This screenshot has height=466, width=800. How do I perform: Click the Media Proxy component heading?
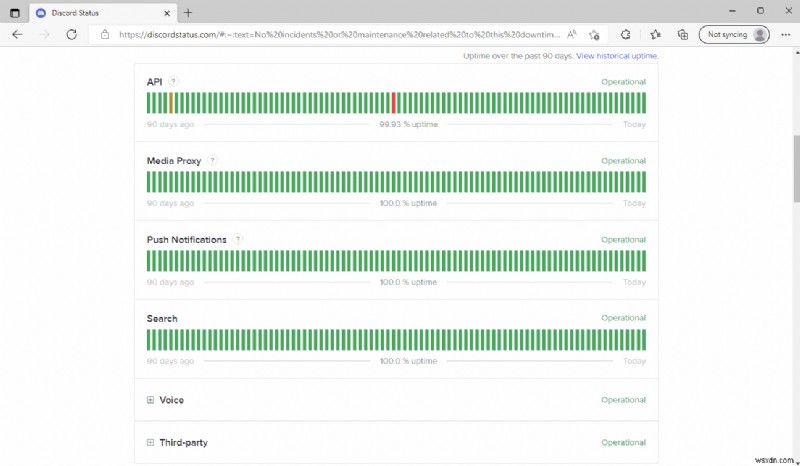click(174, 161)
